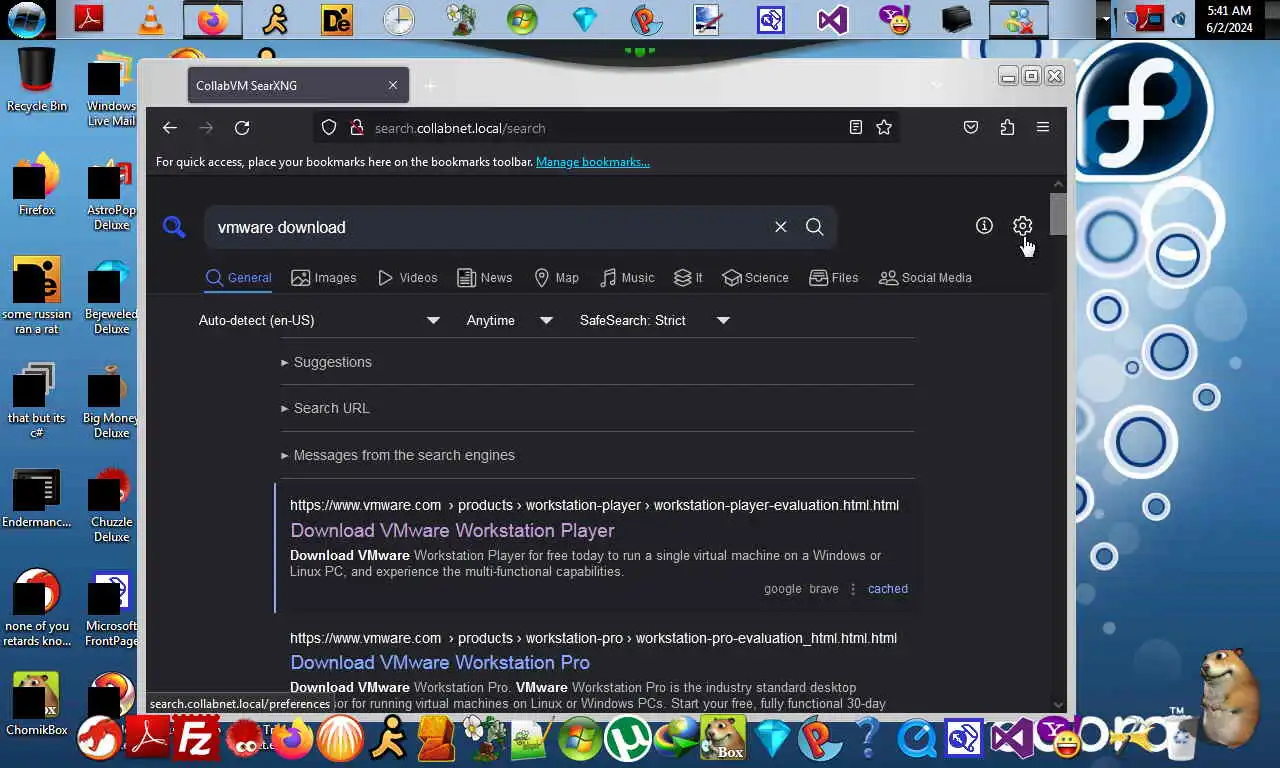Clear the search query with the X
This screenshot has width=1280, height=768.
(x=781, y=227)
